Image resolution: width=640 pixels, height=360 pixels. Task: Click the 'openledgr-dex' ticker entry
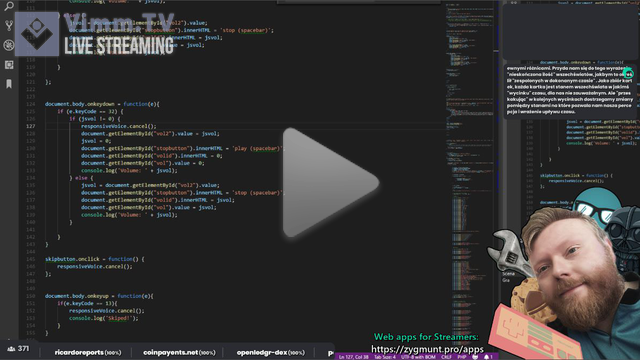pyautogui.click(x=271, y=352)
